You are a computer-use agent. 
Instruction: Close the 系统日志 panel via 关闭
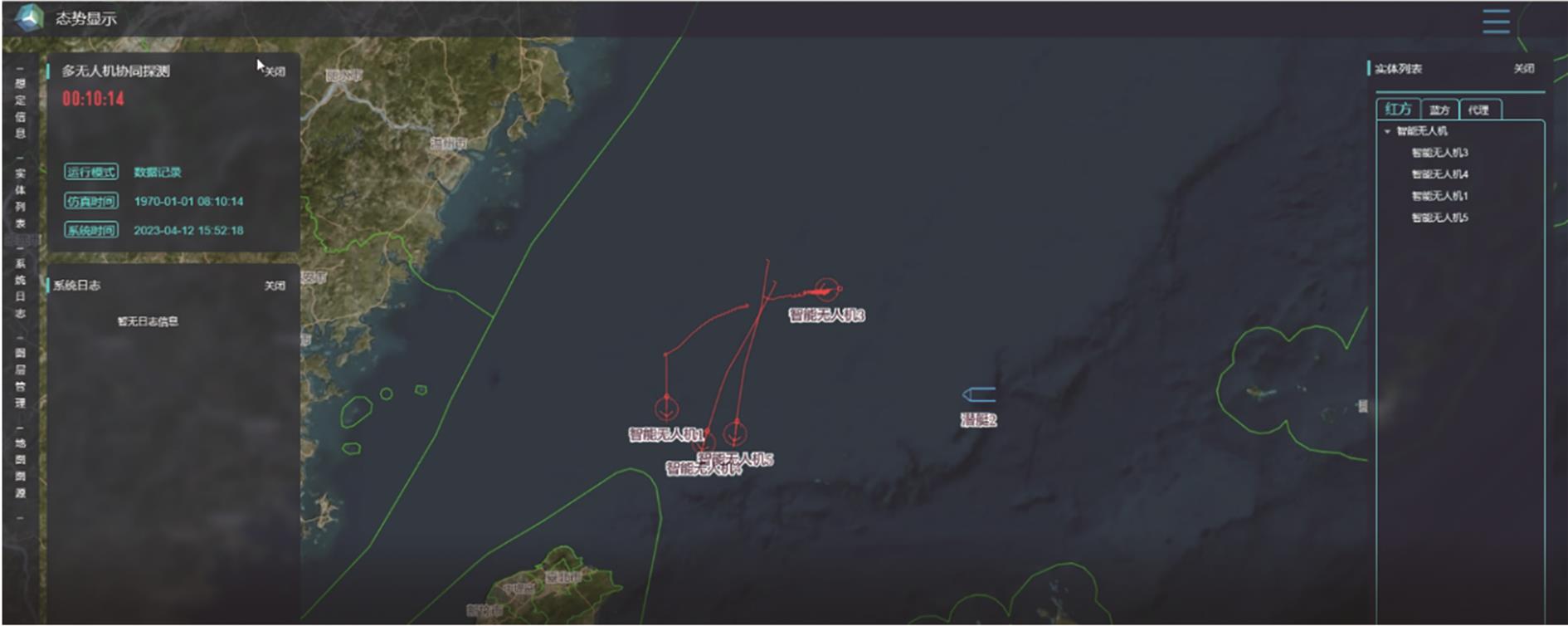(x=275, y=286)
